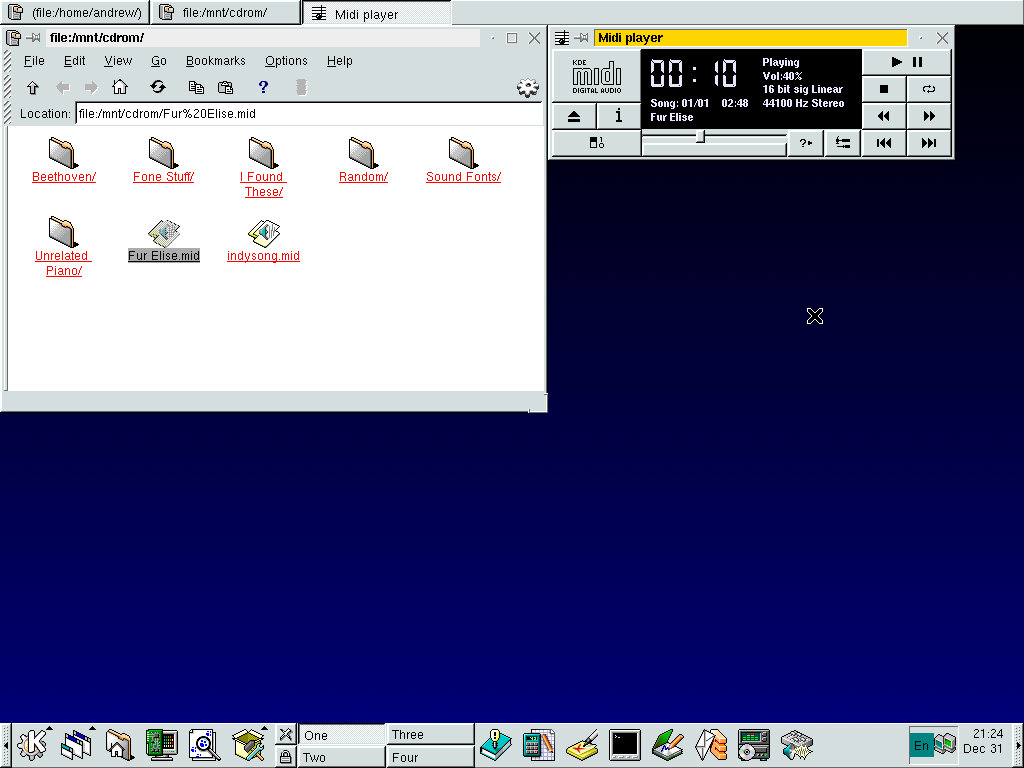Image resolution: width=1024 pixels, height=768 pixels.
Task: Click the eject button in Midi player
Action: (x=574, y=116)
